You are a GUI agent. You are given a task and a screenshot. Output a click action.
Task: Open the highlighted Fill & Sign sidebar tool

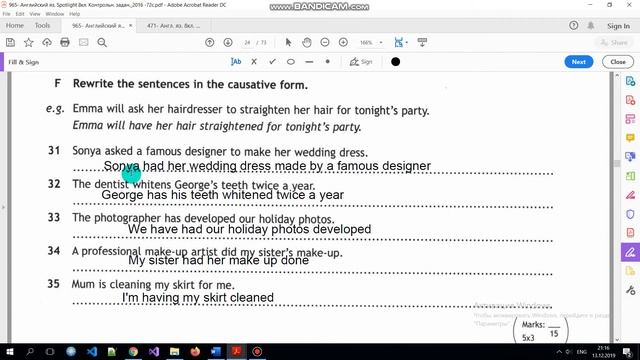click(x=630, y=252)
